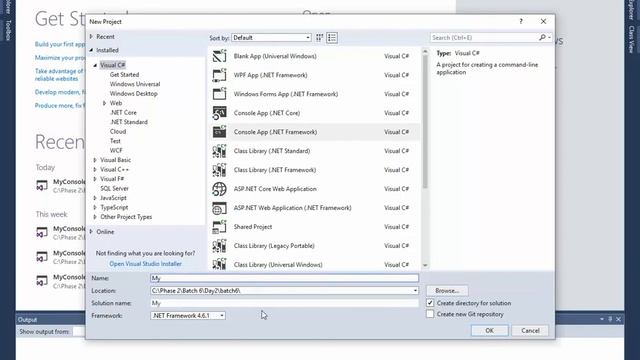Click the Cancel button
Image resolution: width=640 pixels, height=360 pixels.
tap(530, 331)
